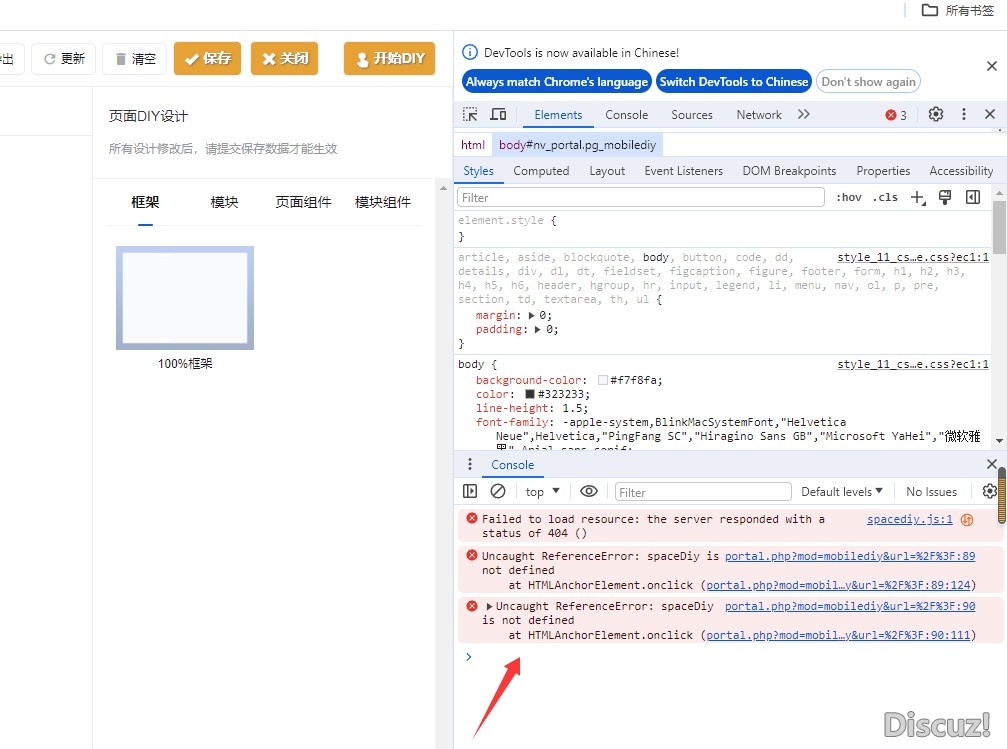Create live expression eye icon

point(589,491)
